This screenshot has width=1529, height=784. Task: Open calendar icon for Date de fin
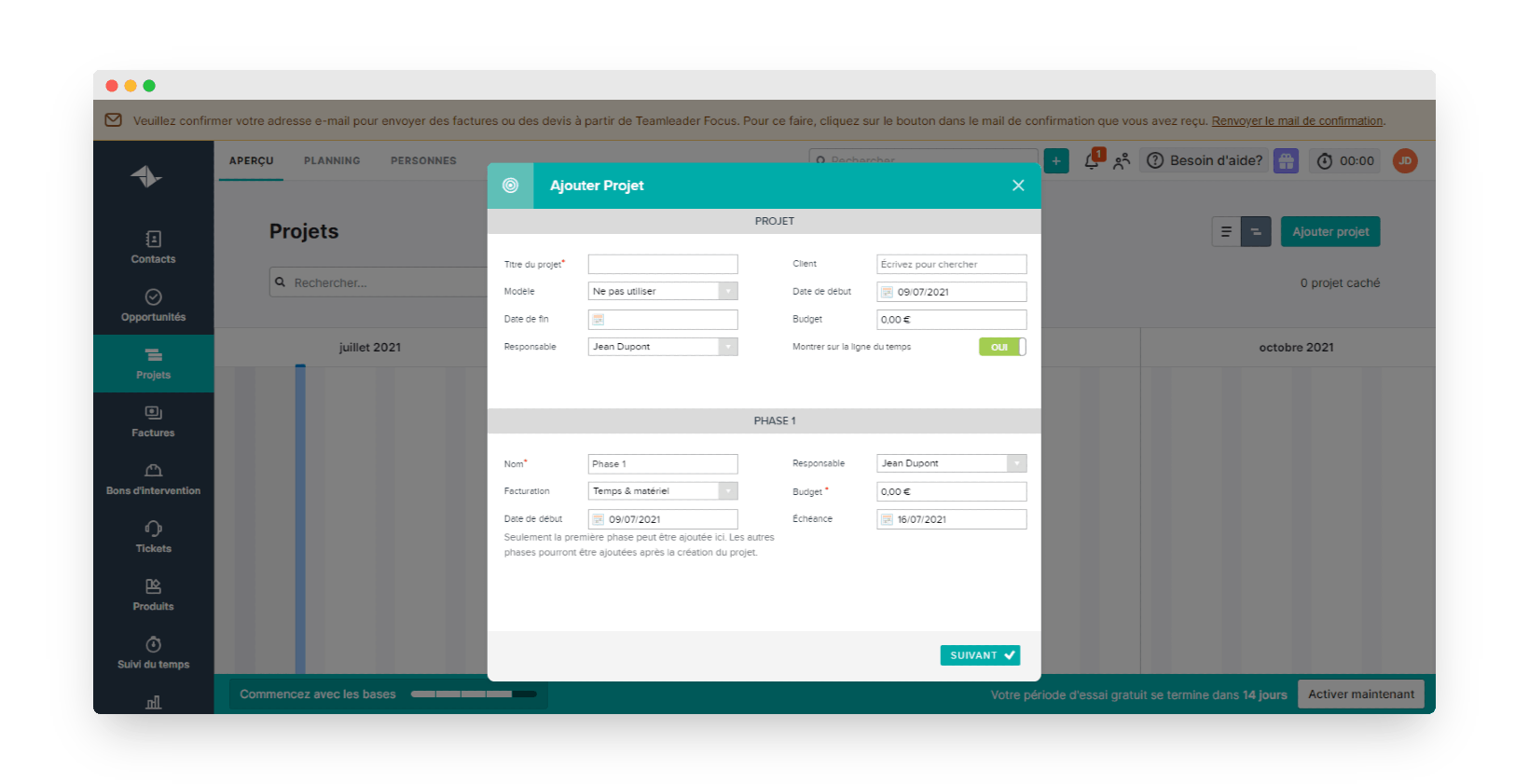(599, 320)
